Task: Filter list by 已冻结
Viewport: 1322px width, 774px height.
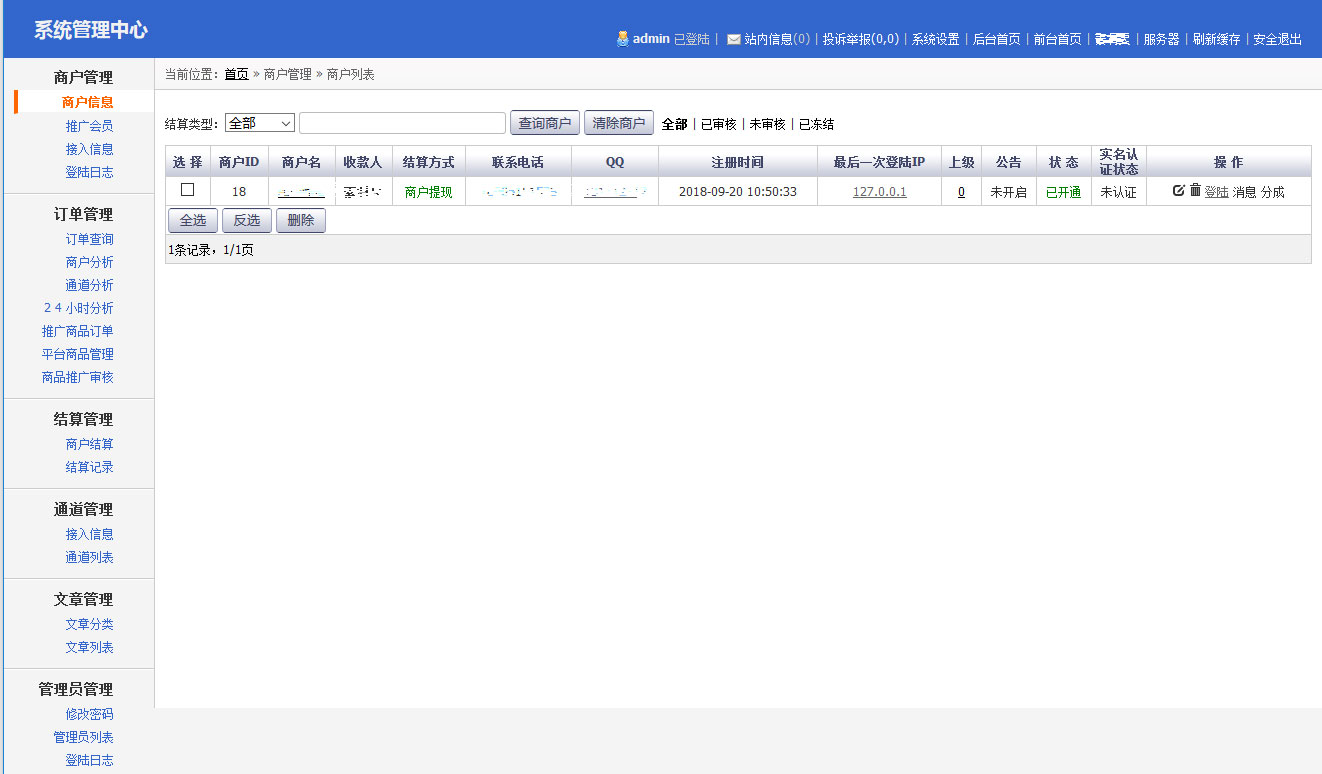Action: click(816, 124)
